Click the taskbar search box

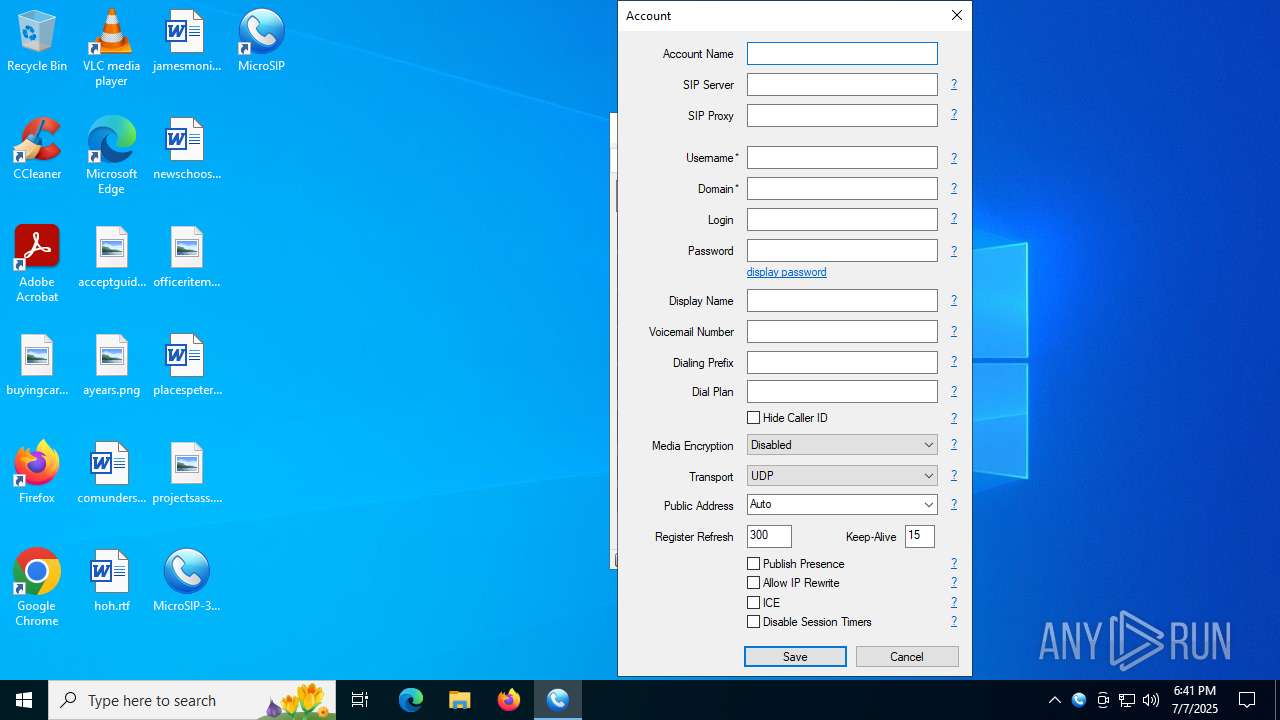click(192, 700)
